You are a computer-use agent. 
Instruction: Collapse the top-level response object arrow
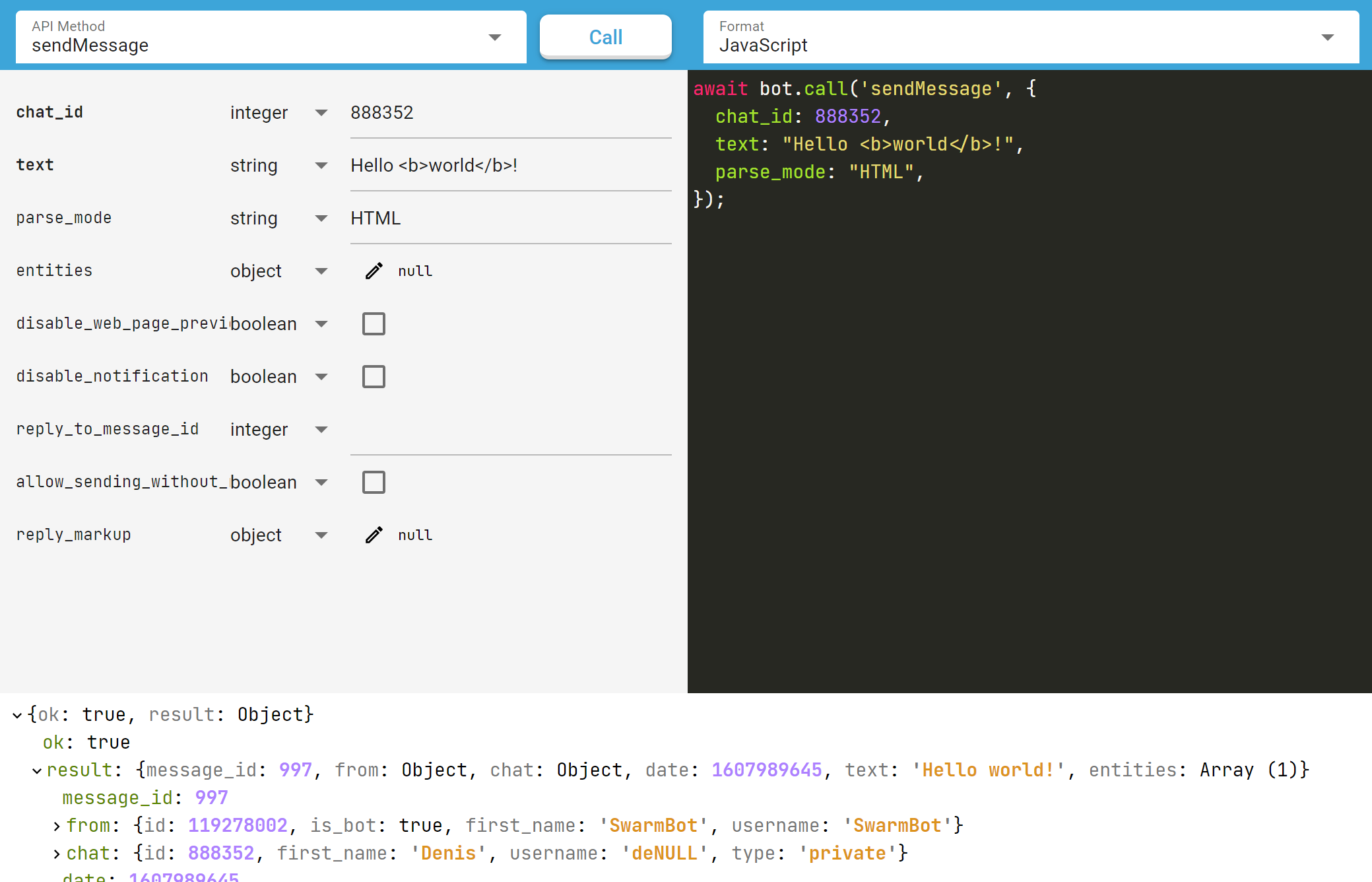point(18,715)
